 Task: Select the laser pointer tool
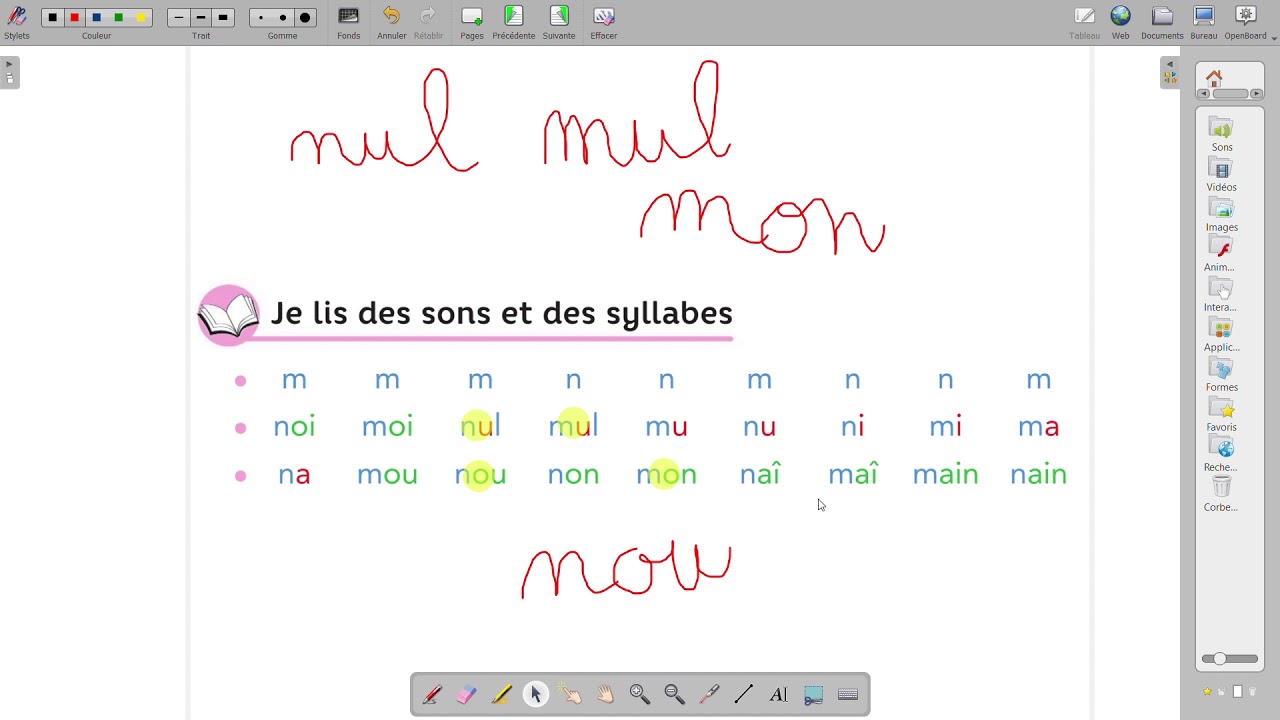pyautogui.click(x=709, y=695)
